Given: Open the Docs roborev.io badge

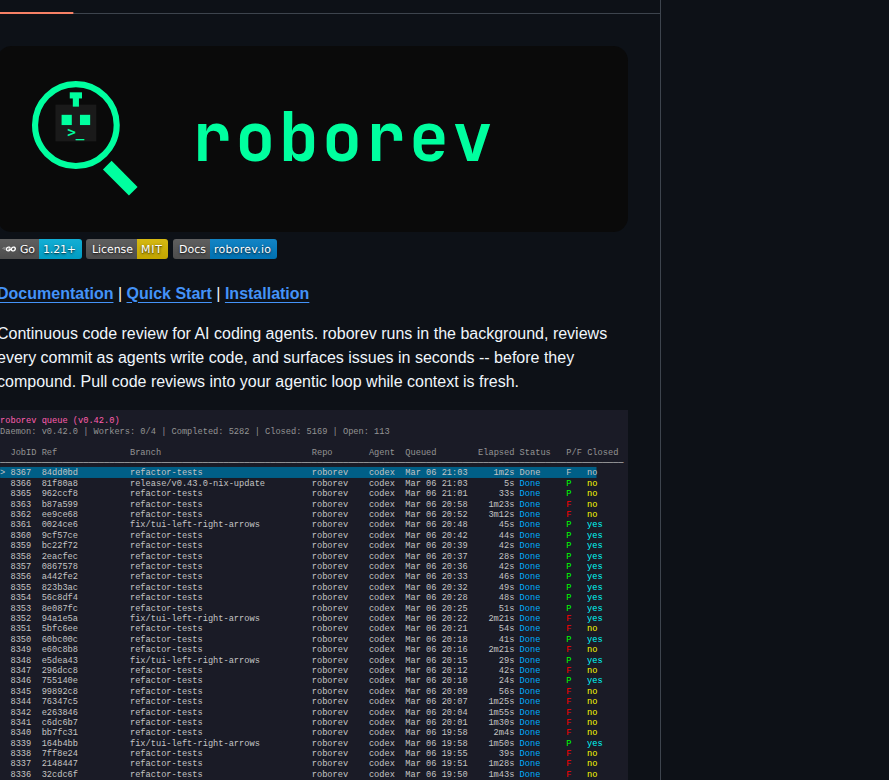Looking at the screenshot, I should [x=225, y=249].
